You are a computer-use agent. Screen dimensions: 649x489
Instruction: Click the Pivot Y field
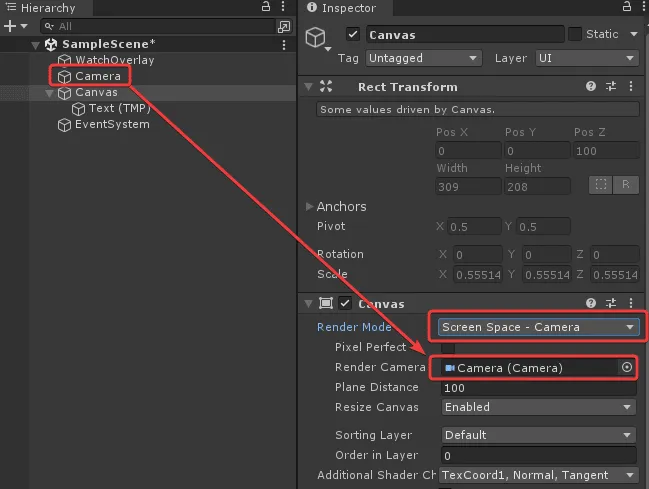543,227
